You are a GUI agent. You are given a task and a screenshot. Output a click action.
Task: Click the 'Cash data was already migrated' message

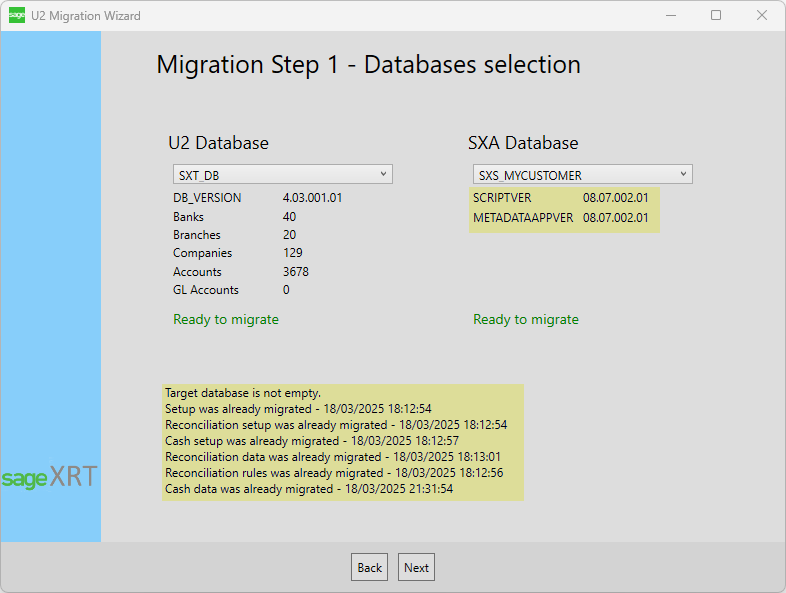pos(309,489)
